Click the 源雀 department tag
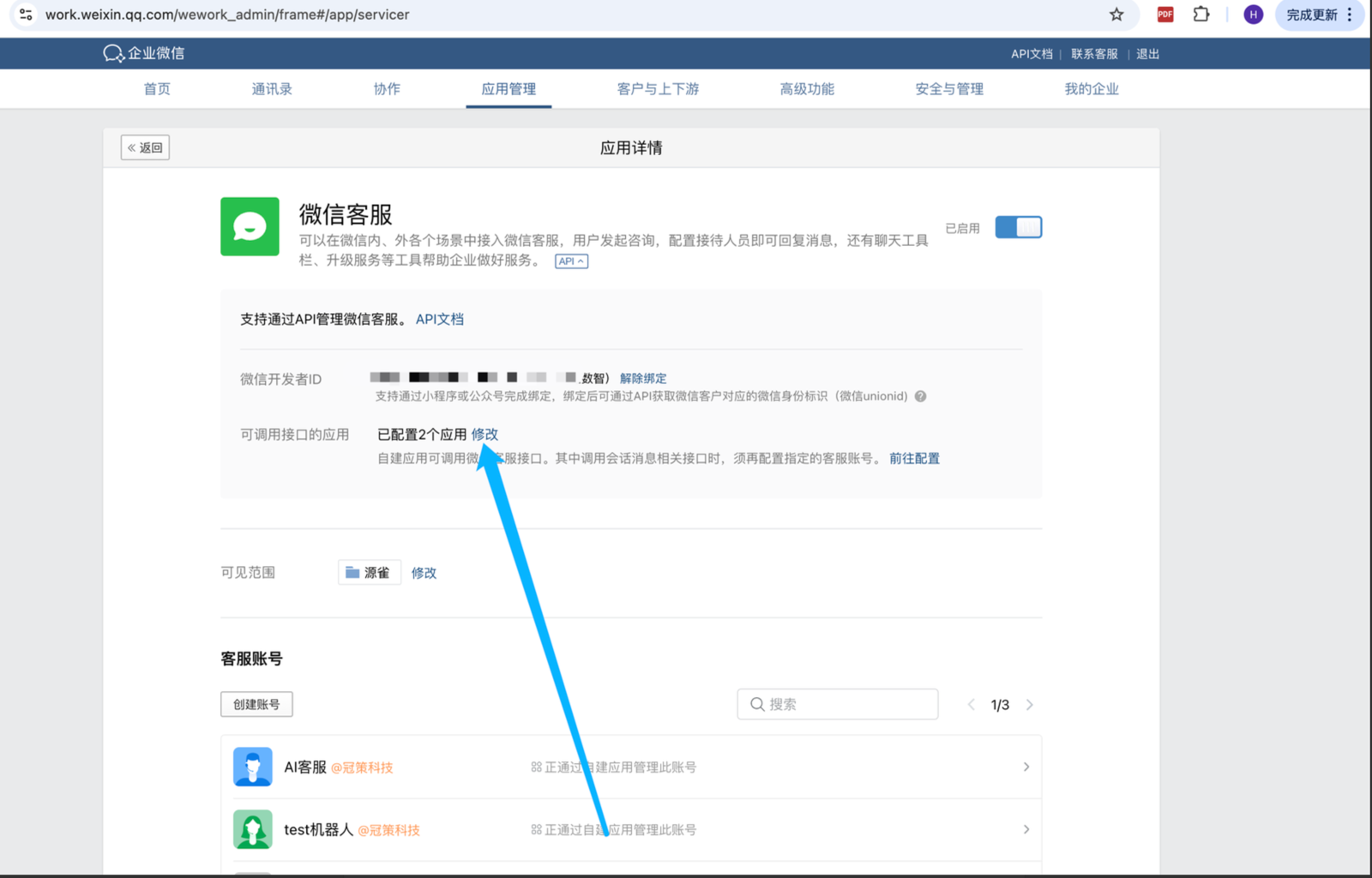 click(370, 572)
